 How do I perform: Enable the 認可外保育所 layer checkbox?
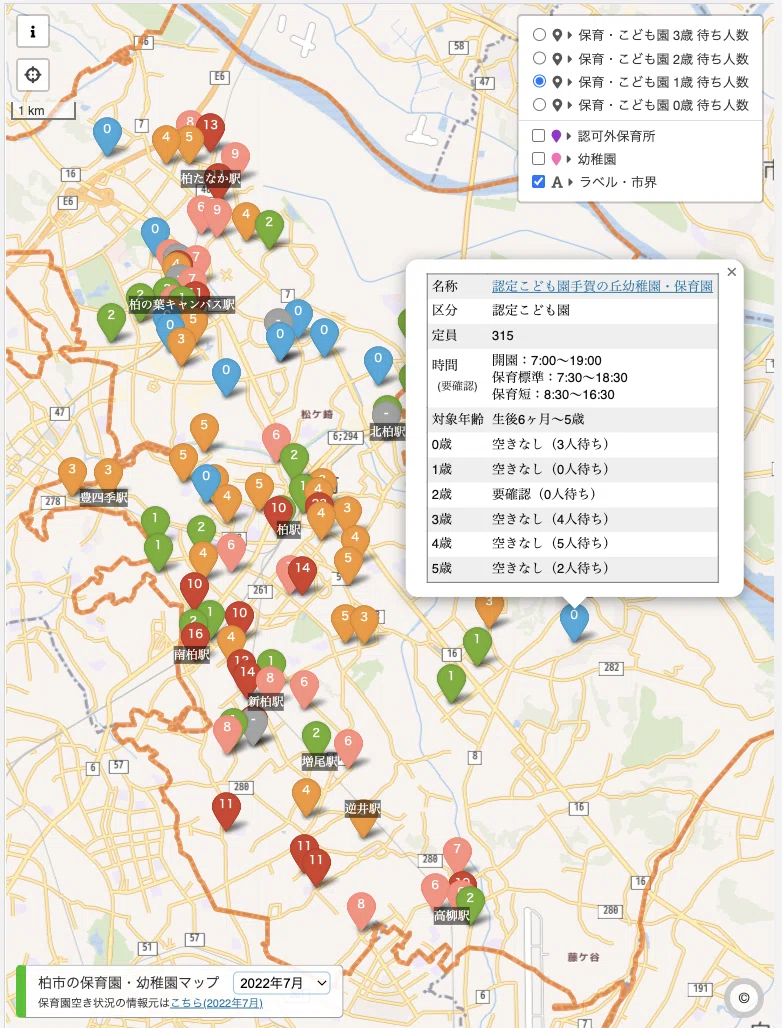pyautogui.click(x=538, y=136)
